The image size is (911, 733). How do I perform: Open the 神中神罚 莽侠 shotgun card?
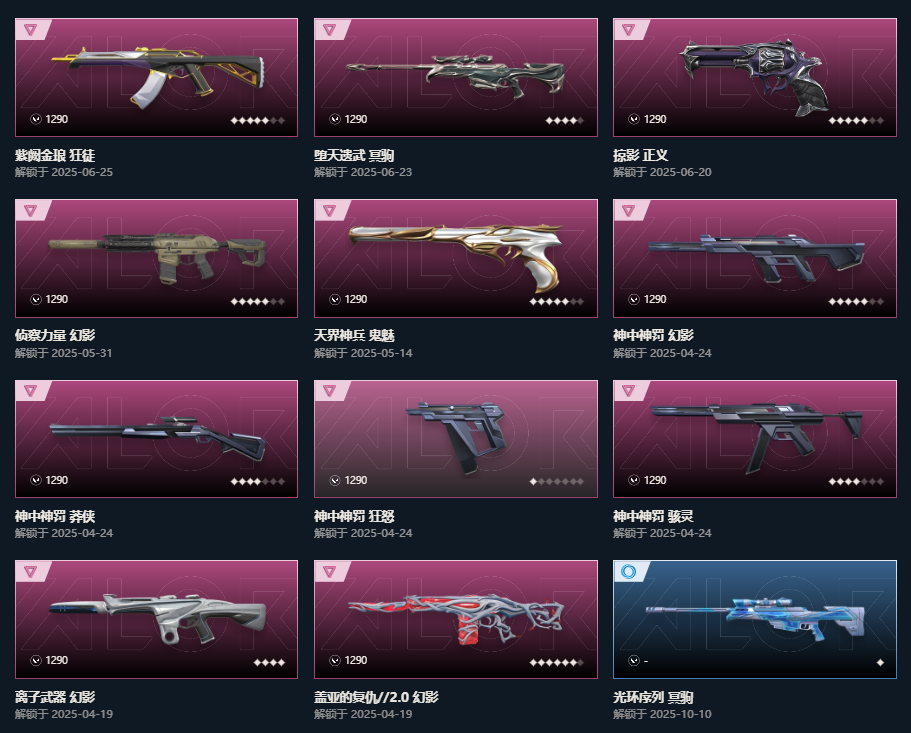[156, 439]
